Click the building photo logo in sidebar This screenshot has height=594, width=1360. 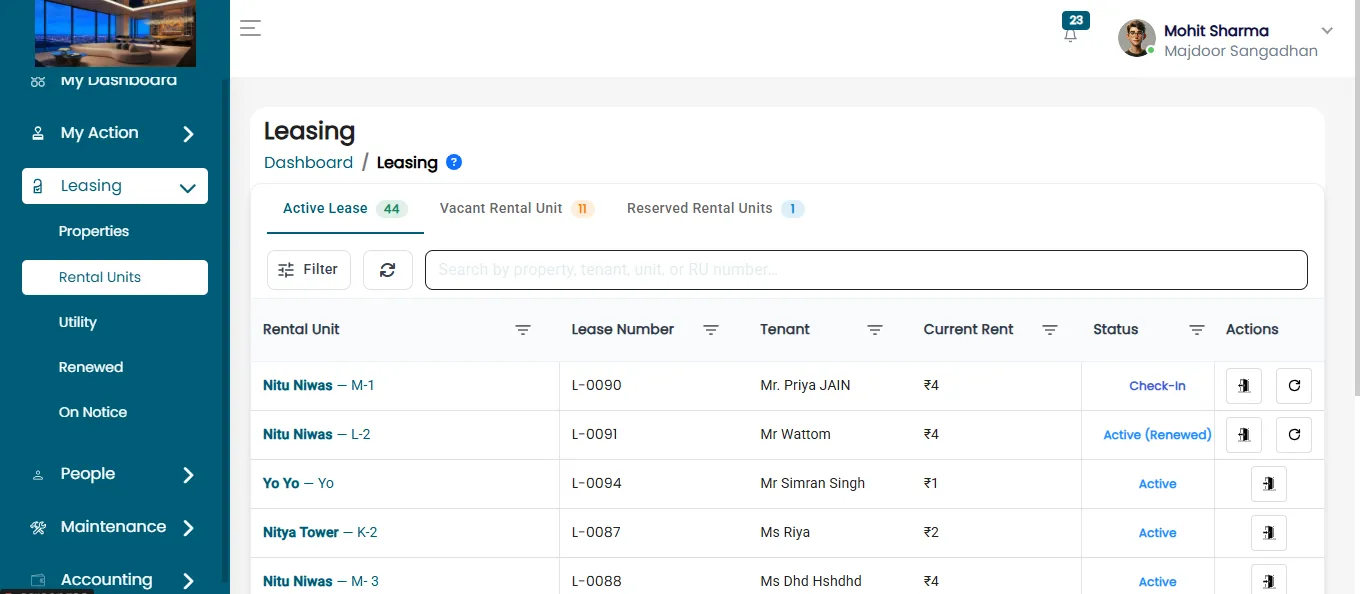pyautogui.click(x=116, y=33)
